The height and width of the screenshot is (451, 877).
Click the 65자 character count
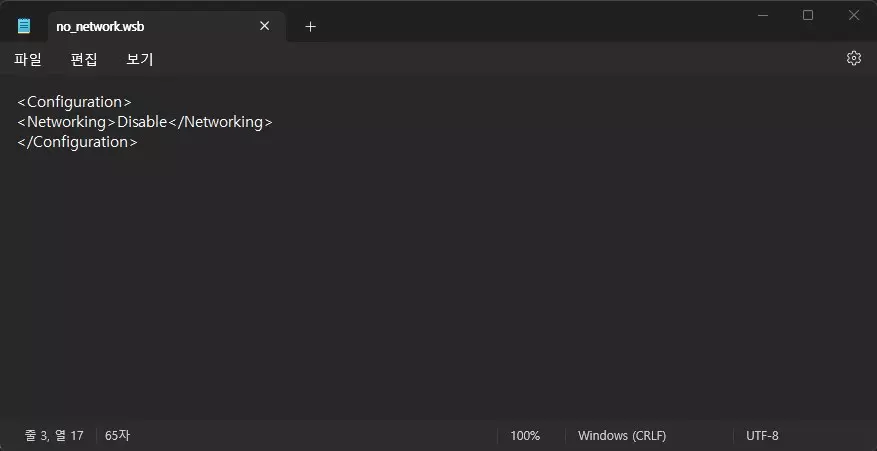coord(117,435)
